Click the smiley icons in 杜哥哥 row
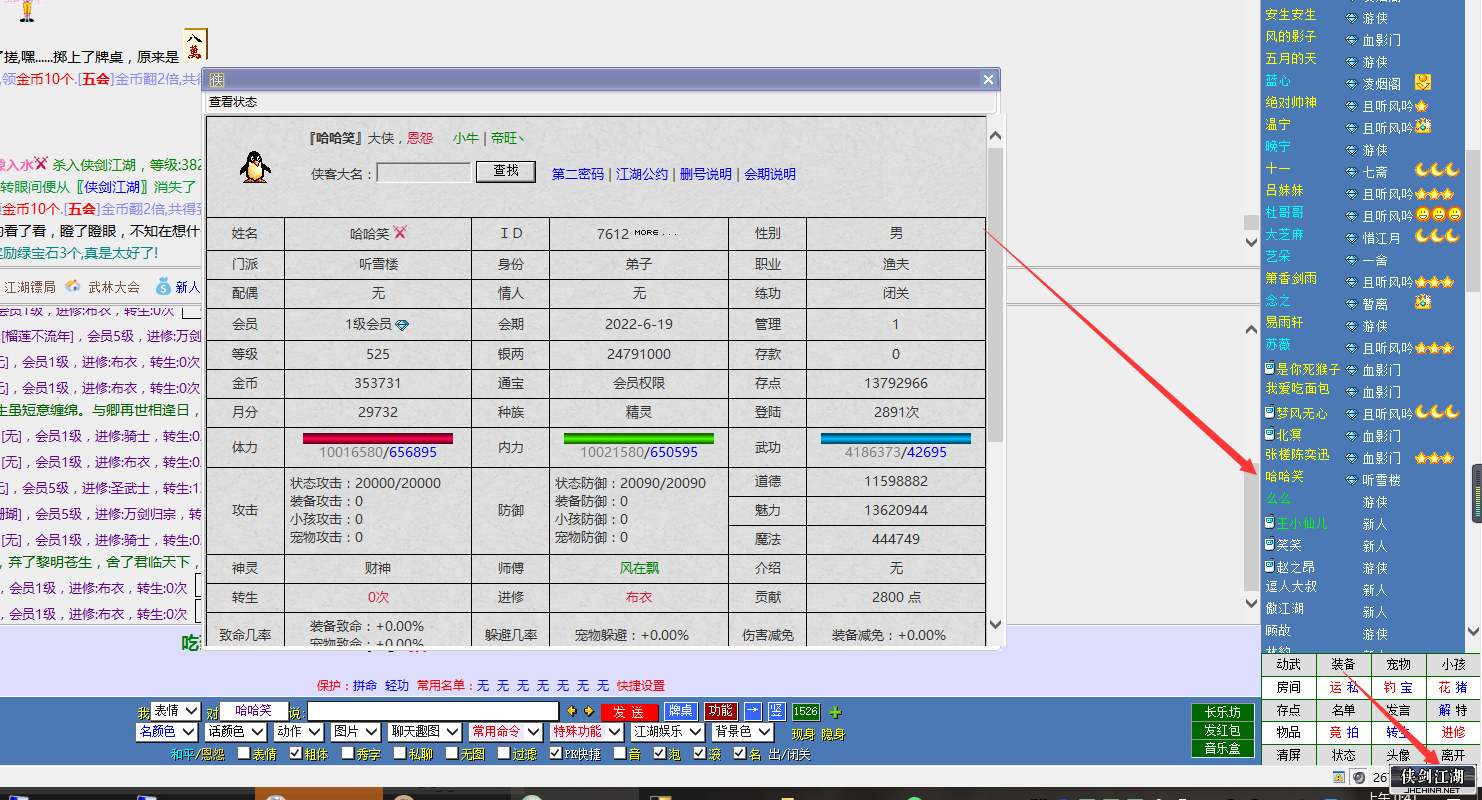Screen dimensions: 1482x800 pyautogui.click(x=1439, y=214)
